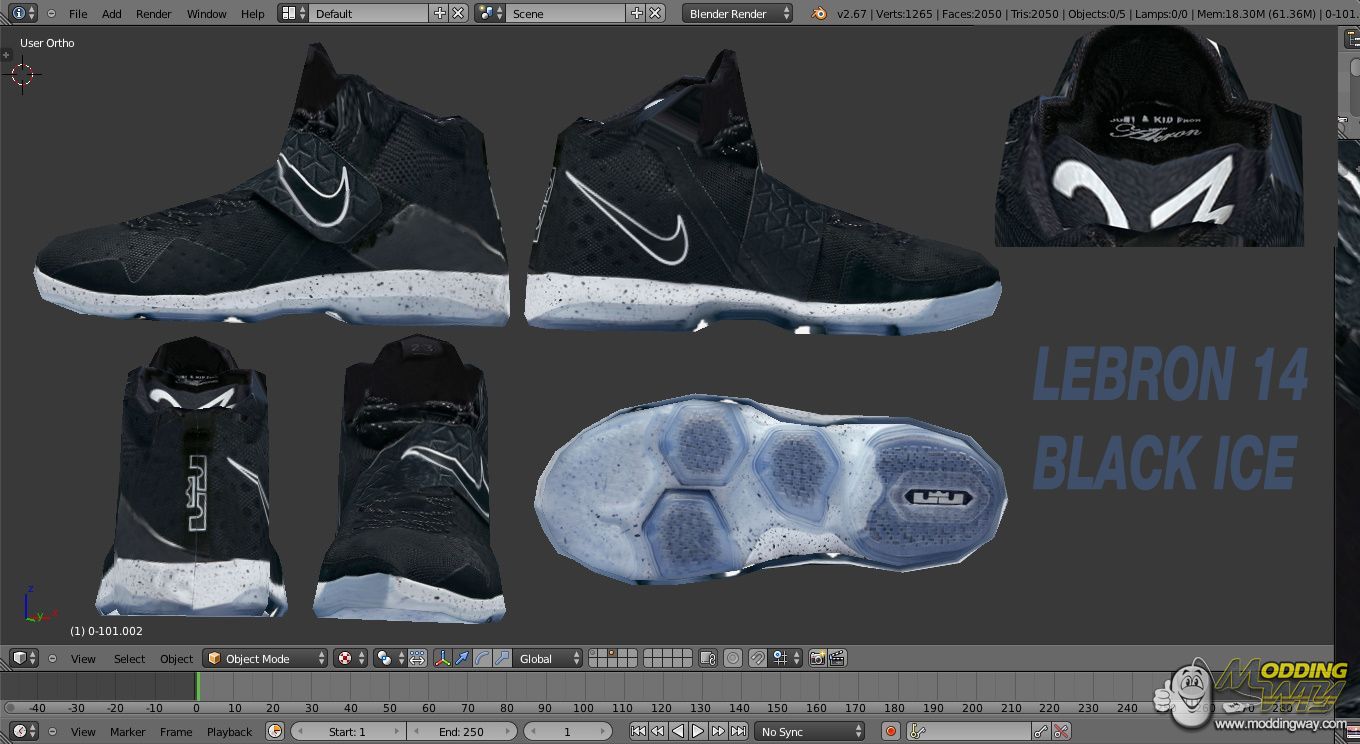Toggle snap during transform magnet

tap(758, 658)
